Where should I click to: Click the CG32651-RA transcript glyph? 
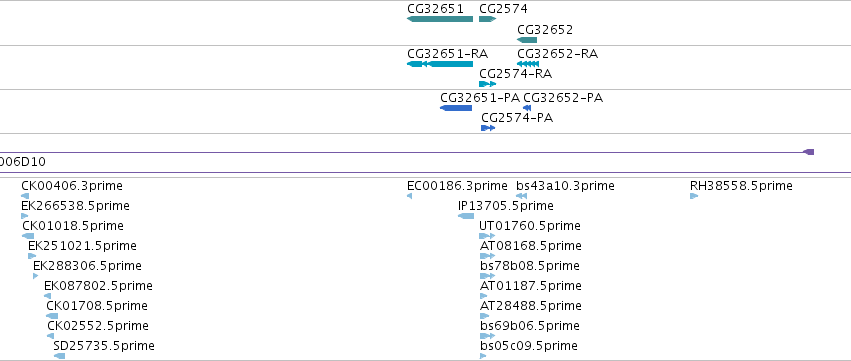[440, 64]
